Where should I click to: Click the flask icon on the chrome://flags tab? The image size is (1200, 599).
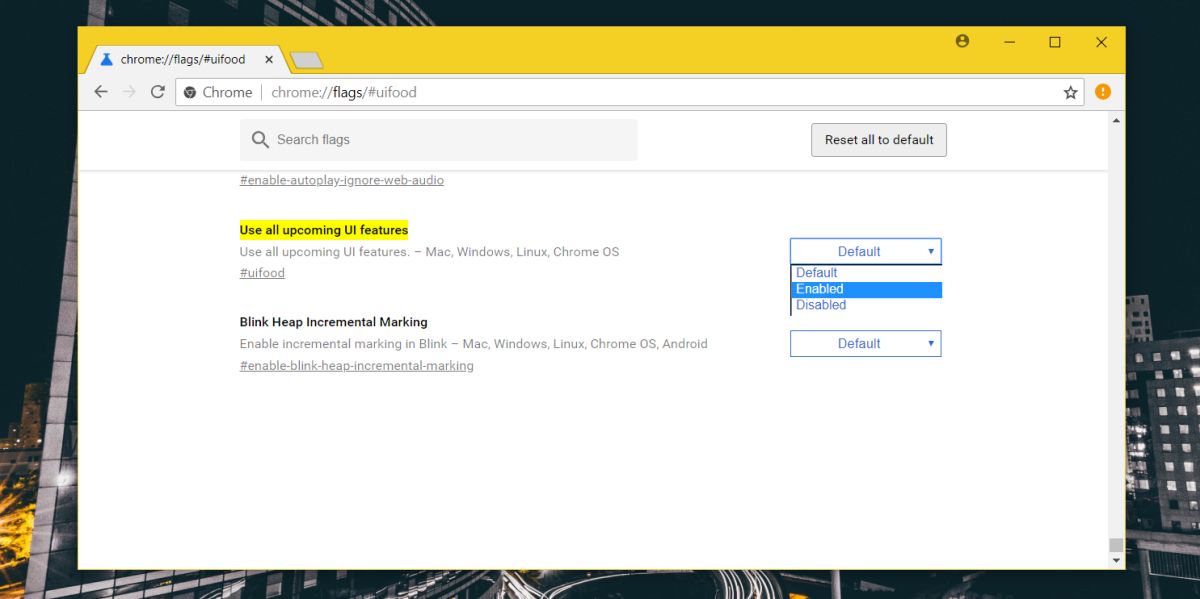(x=107, y=59)
